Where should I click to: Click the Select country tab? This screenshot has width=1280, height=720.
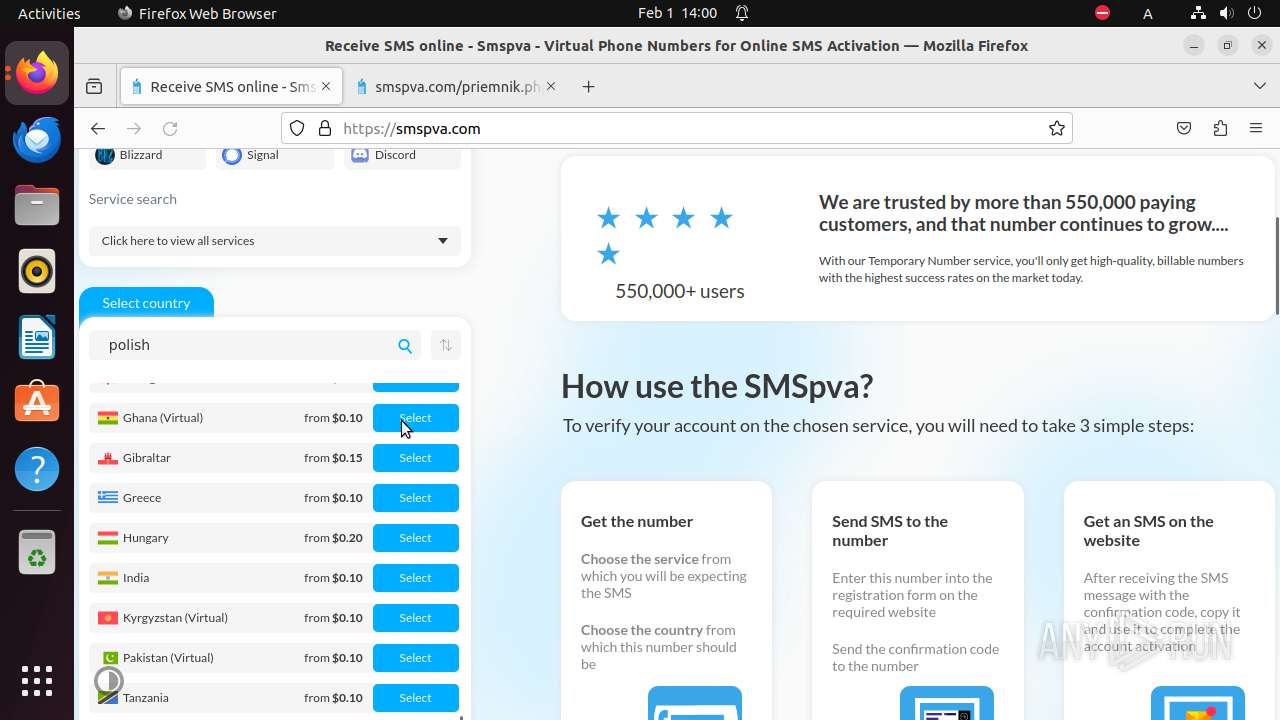coord(146,303)
